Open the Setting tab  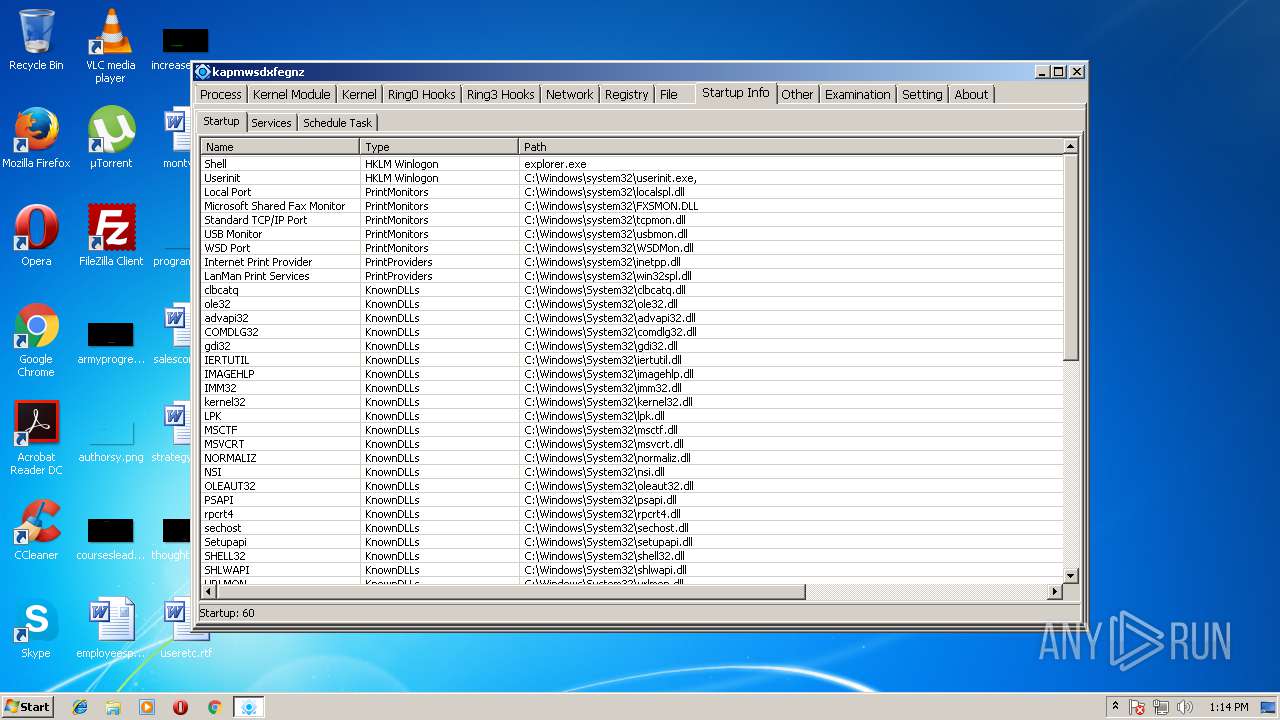[922, 94]
